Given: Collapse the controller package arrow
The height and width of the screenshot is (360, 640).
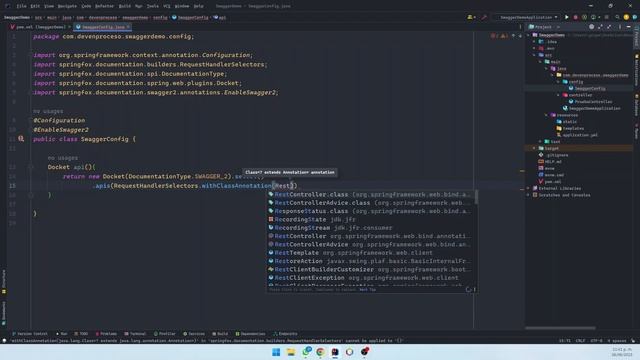Looking at the screenshot, I should pyautogui.click(x=559, y=95).
